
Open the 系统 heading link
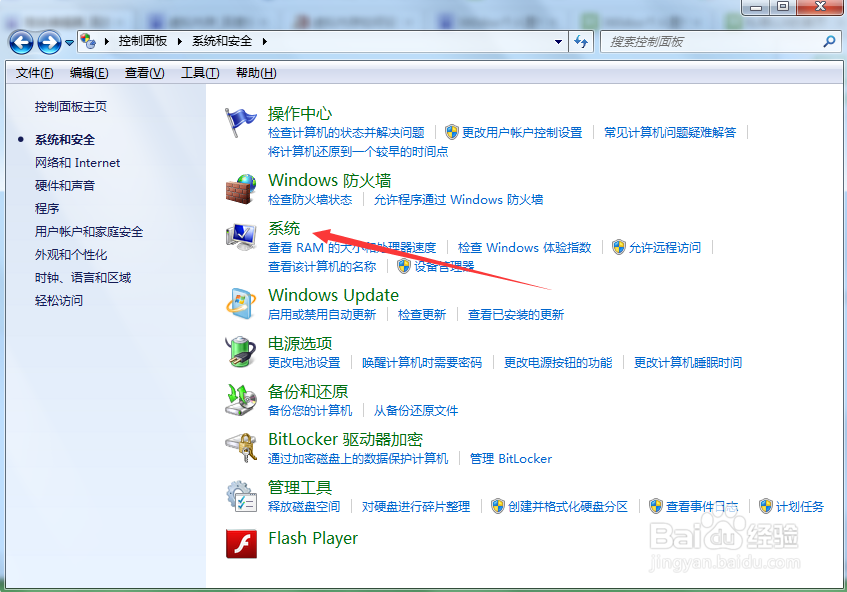(x=284, y=228)
